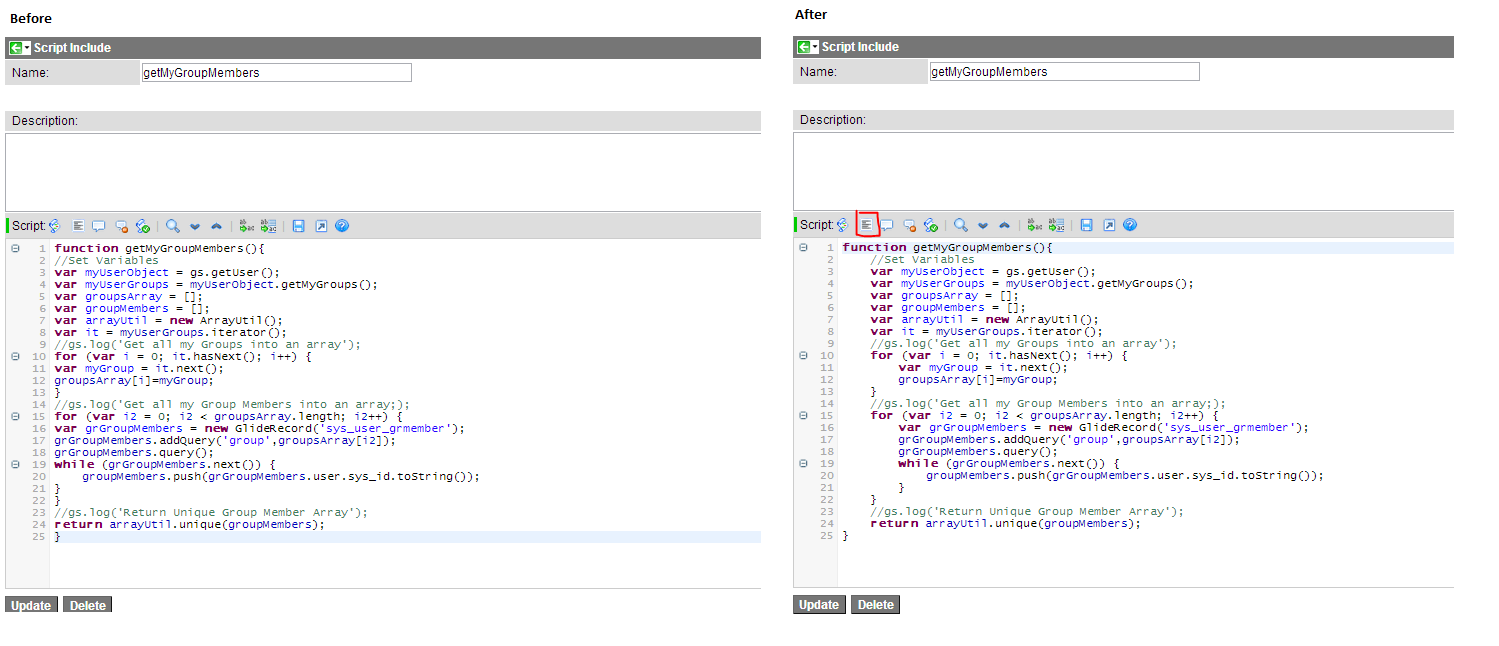Click Replace icon in Before panel toolbar
The height and width of the screenshot is (646, 1499).
click(x=247, y=226)
